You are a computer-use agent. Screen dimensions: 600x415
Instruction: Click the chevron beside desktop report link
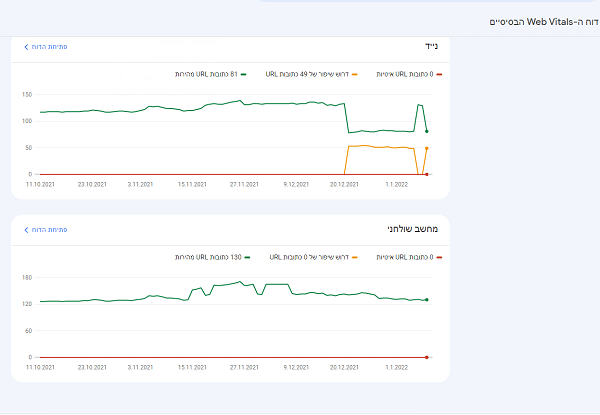[x=26, y=229]
